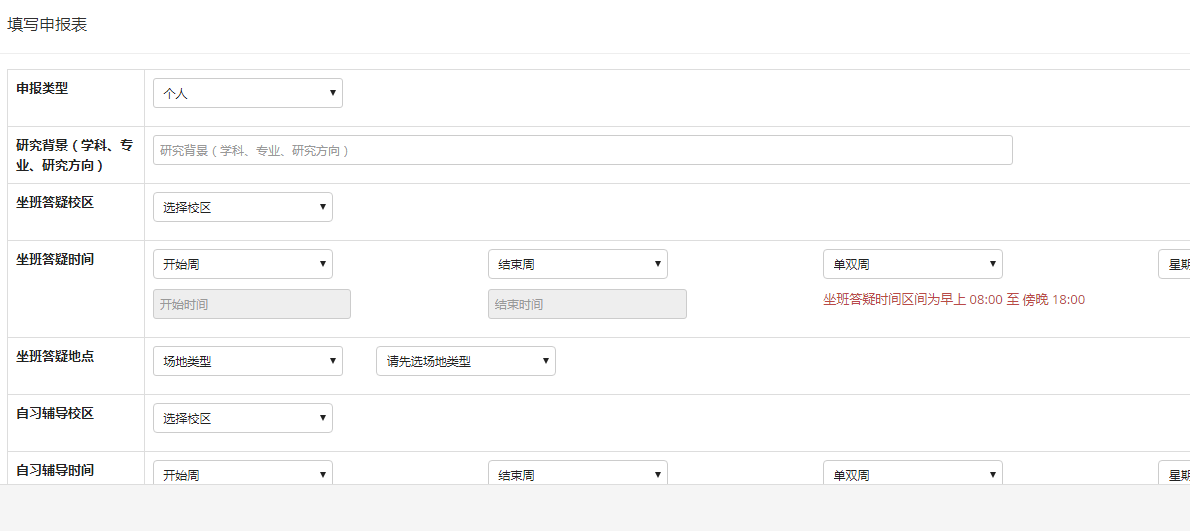Open the 请先选场地类型 dropdown
This screenshot has width=1190, height=531.
pyautogui.click(x=465, y=361)
